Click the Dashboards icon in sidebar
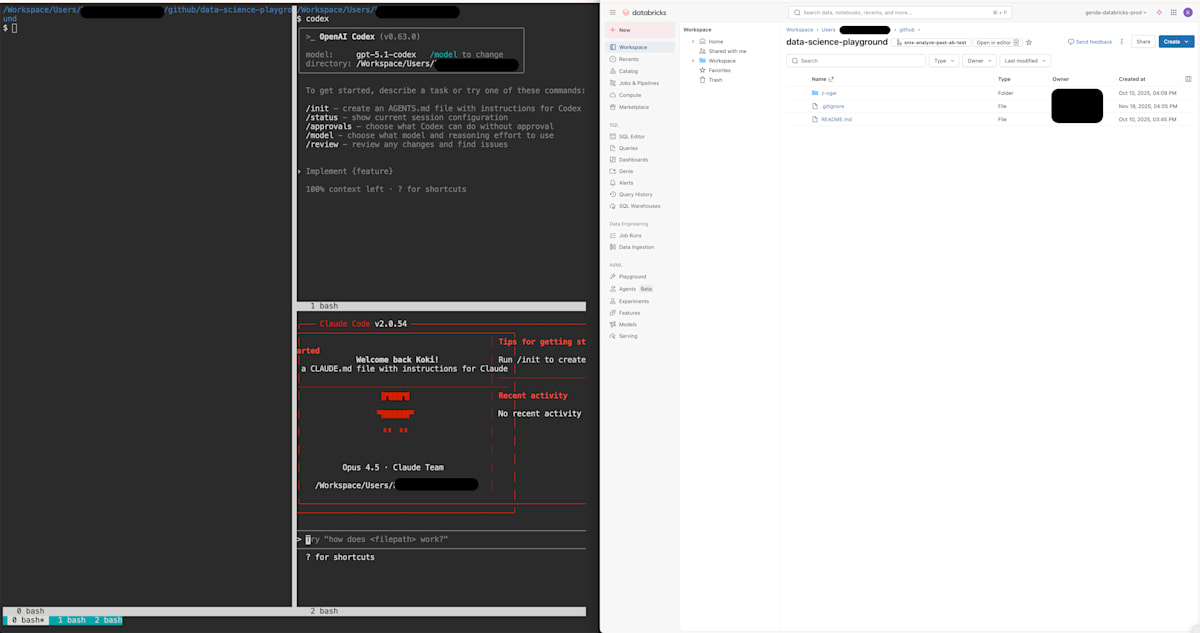Viewport: 1200px width, 633px height. pyautogui.click(x=613, y=160)
